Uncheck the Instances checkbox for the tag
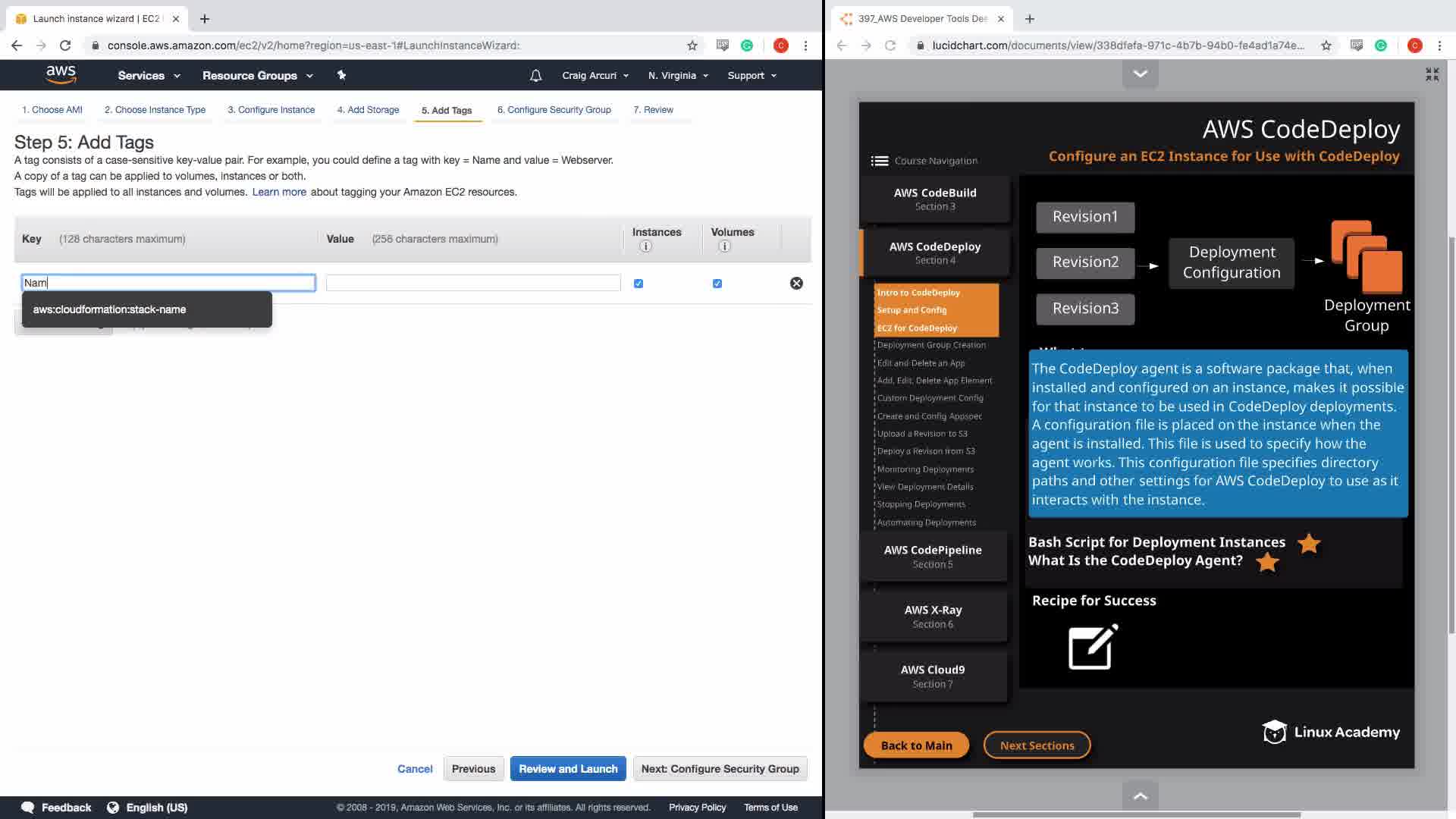1456x819 pixels. (x=639, y=284)
